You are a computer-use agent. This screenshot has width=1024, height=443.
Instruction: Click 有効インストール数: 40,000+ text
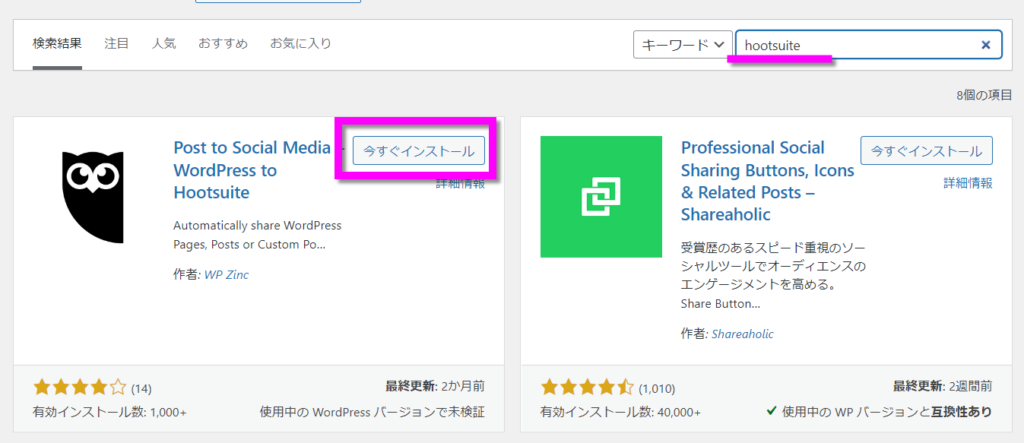[x=620, y=413]
